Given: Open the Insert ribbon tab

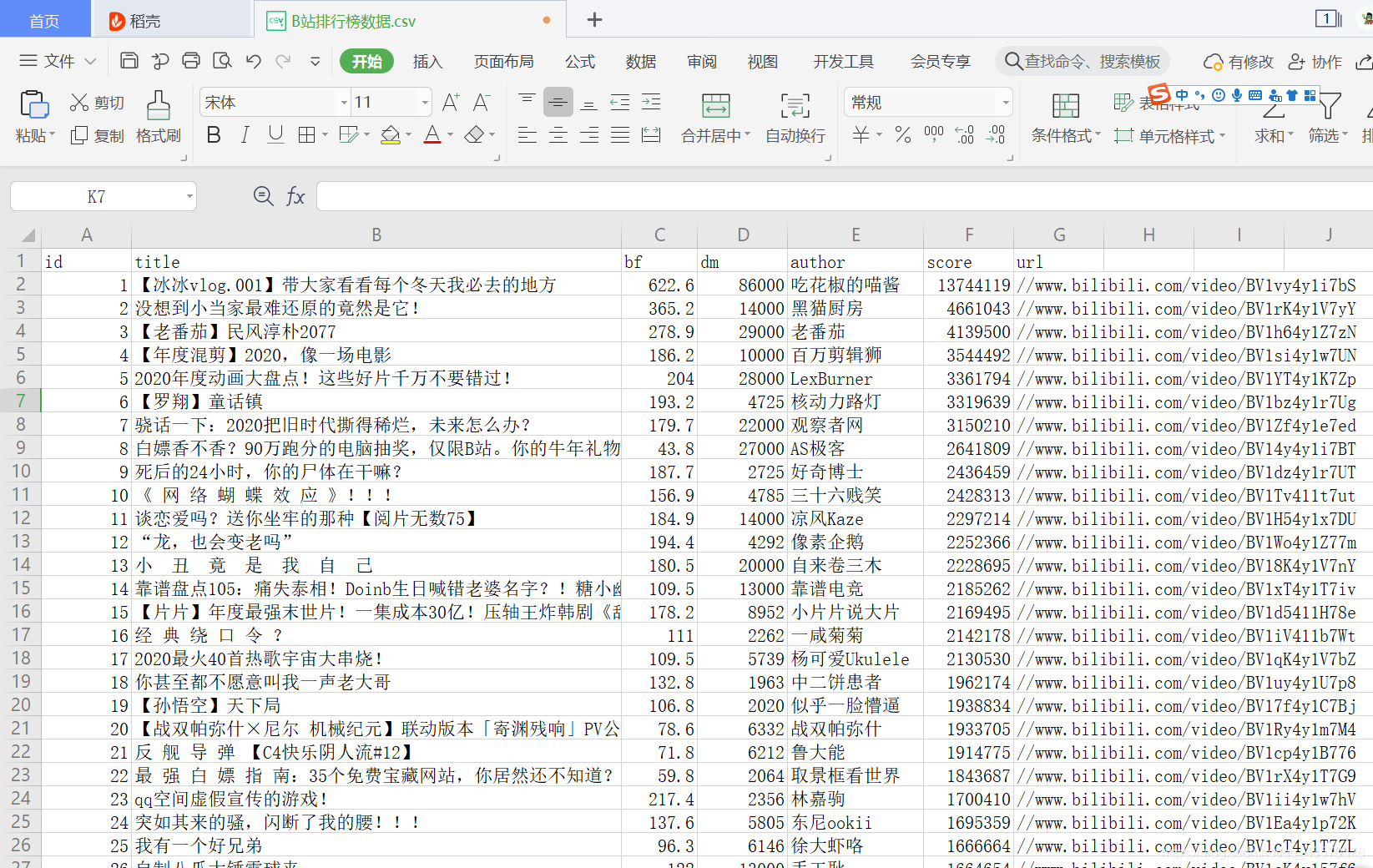Looking at the screenshot, I should tap(427, 62).
